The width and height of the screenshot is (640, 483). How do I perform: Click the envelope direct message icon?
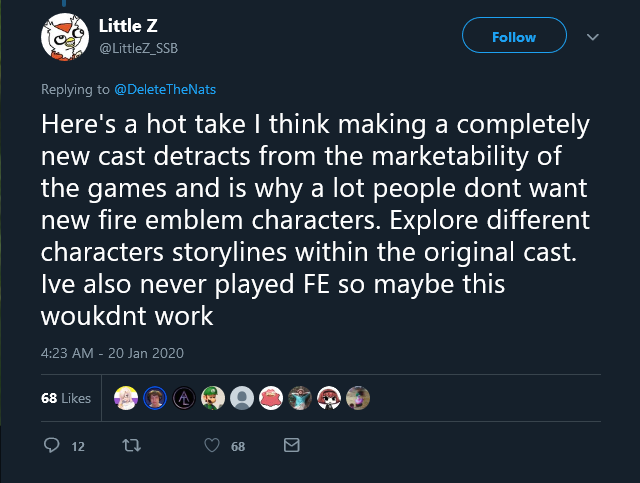coord(291,445)
